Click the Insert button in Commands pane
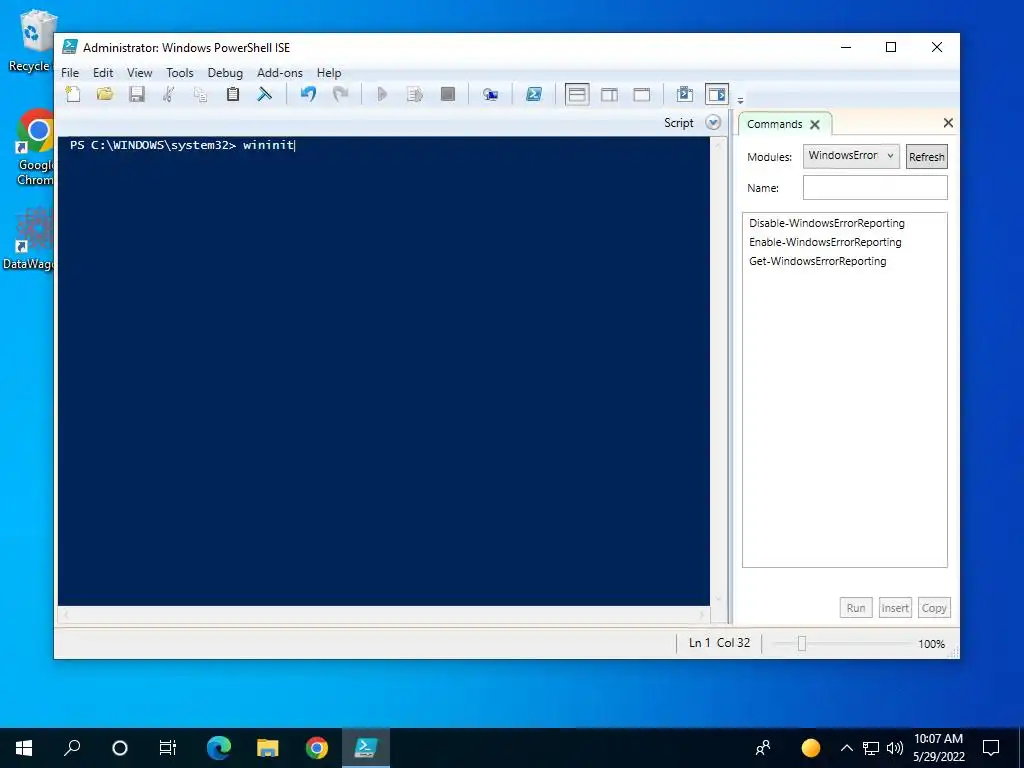 pyautogui.click(x=895, y=607)
